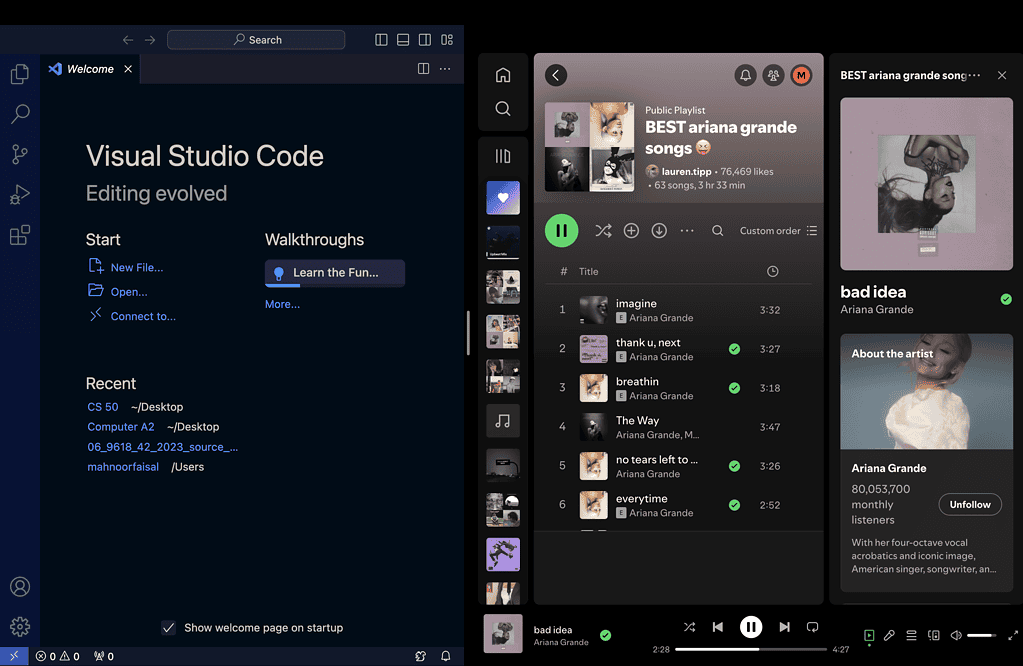Click the Unfollow button for Ariana Grande

coord(969,505)
